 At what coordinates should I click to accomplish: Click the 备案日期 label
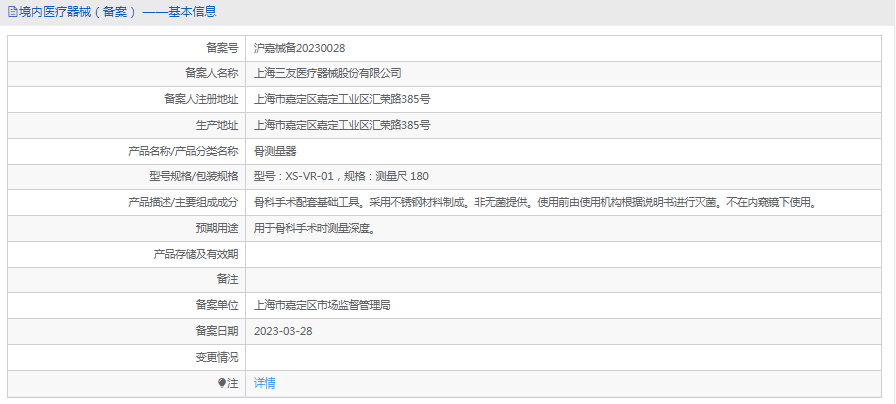point(217,331)
